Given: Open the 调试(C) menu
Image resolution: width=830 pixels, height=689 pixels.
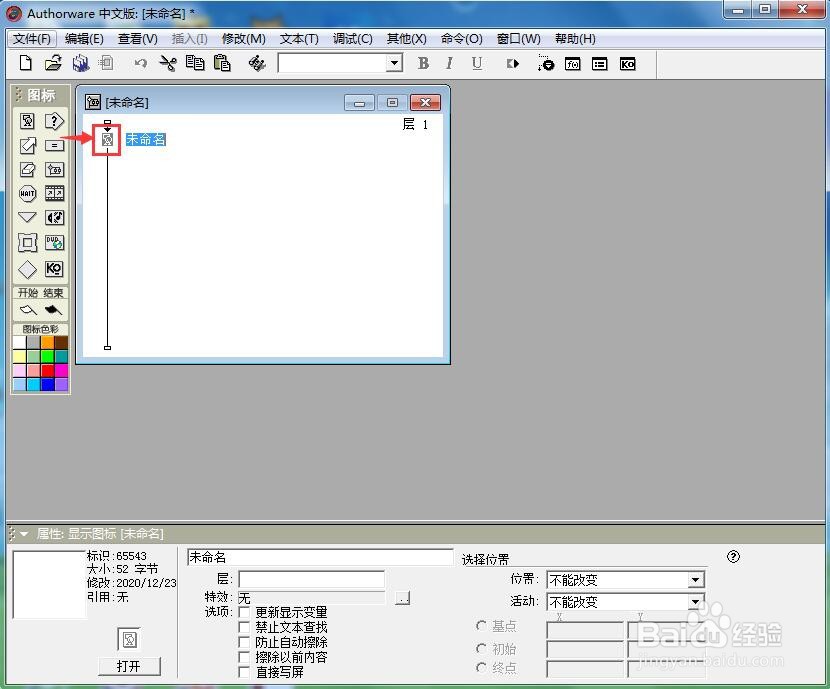Looking at the screenshot, I should click(353, 39).
